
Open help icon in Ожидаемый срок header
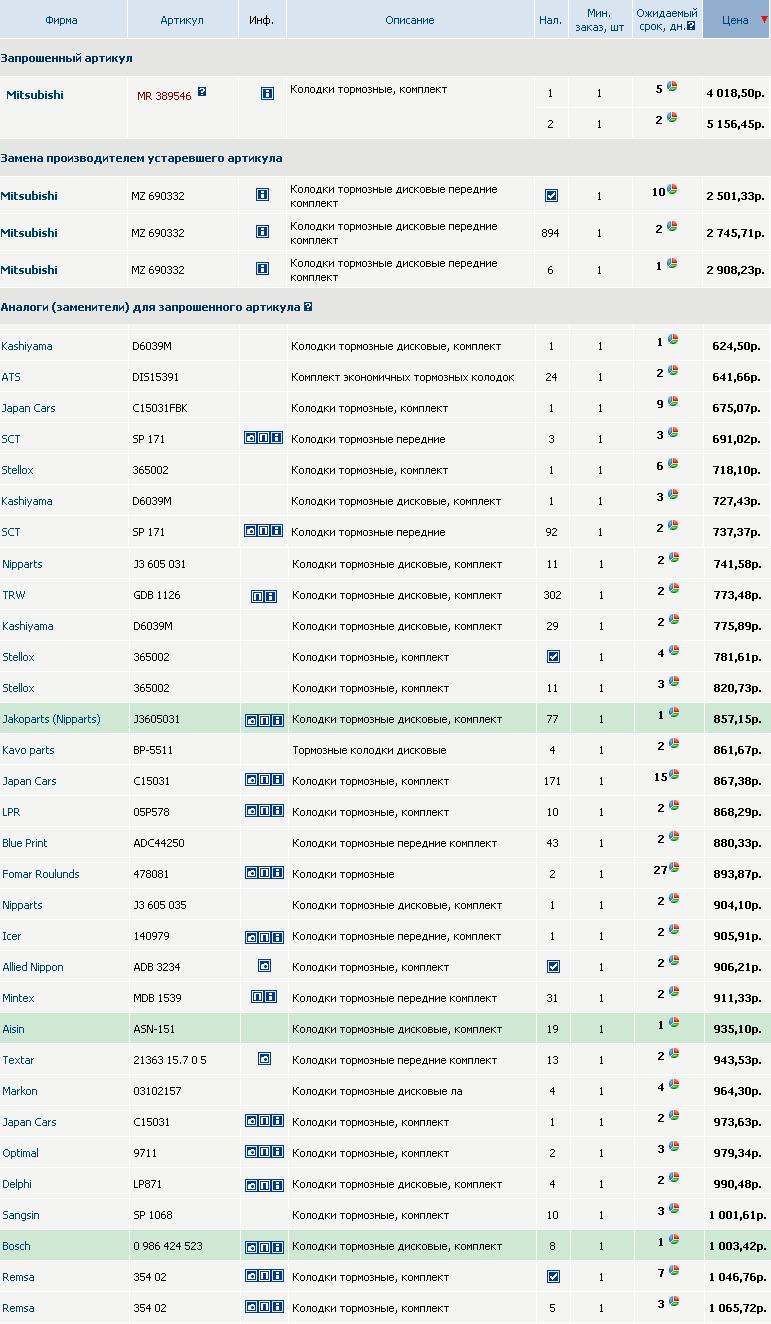pyautogui.click(x=691, y=27)
